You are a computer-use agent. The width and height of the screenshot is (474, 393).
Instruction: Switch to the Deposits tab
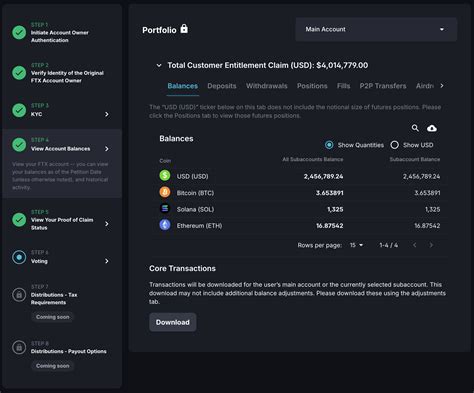[222, 86]
